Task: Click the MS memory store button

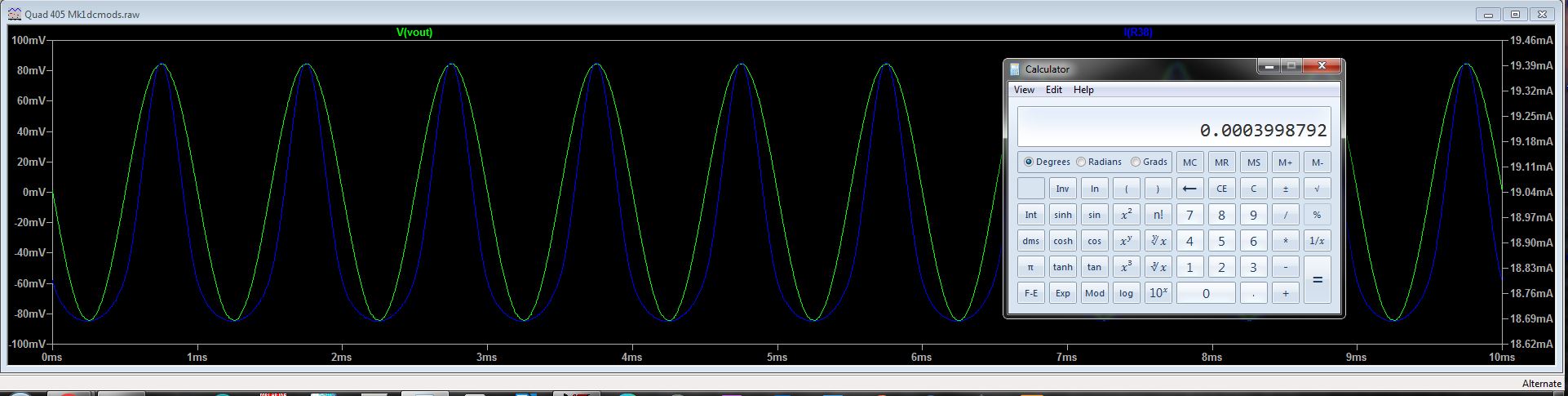Action: (1253, 162)
